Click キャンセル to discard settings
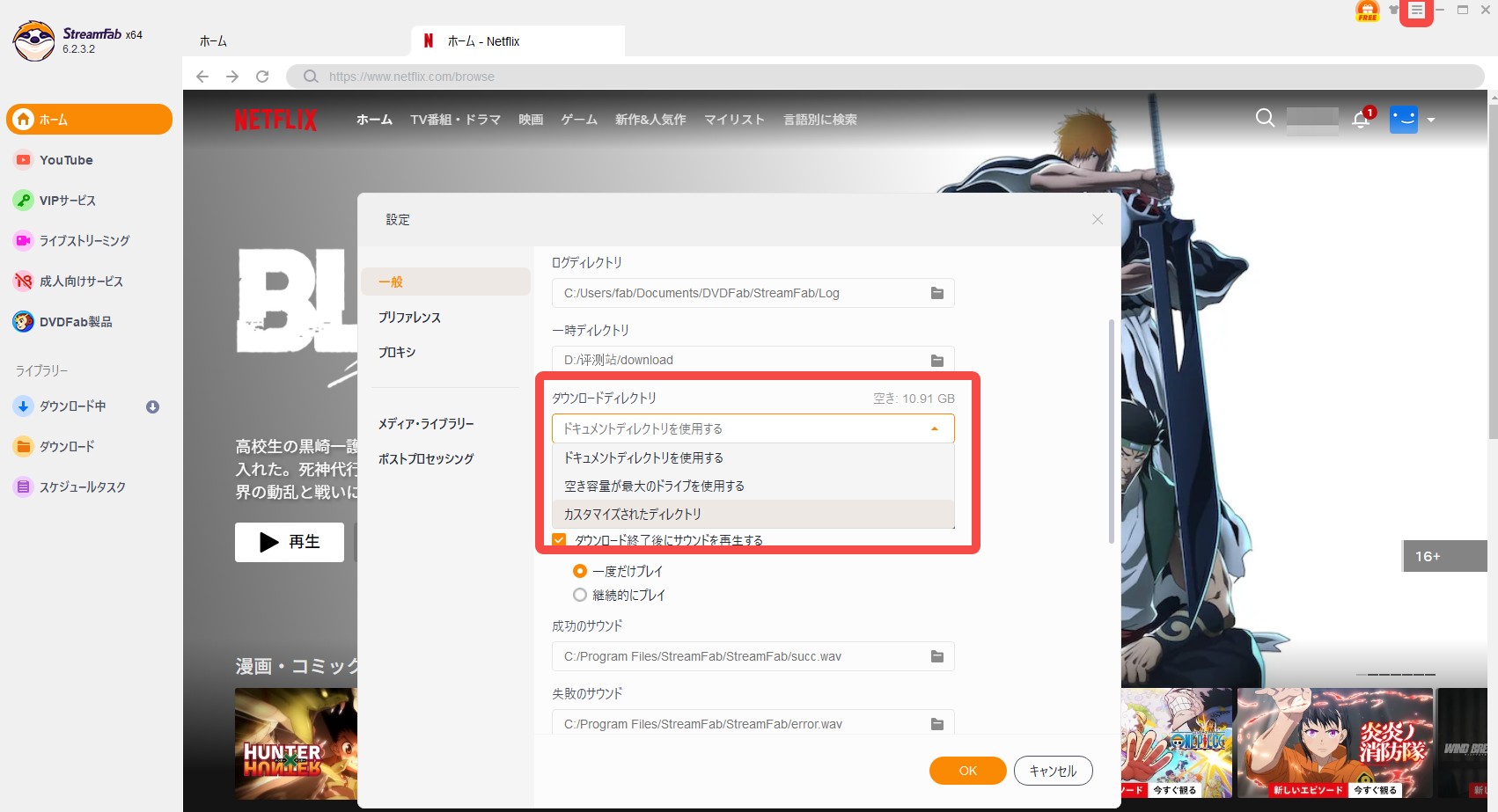 point(1054,771)
